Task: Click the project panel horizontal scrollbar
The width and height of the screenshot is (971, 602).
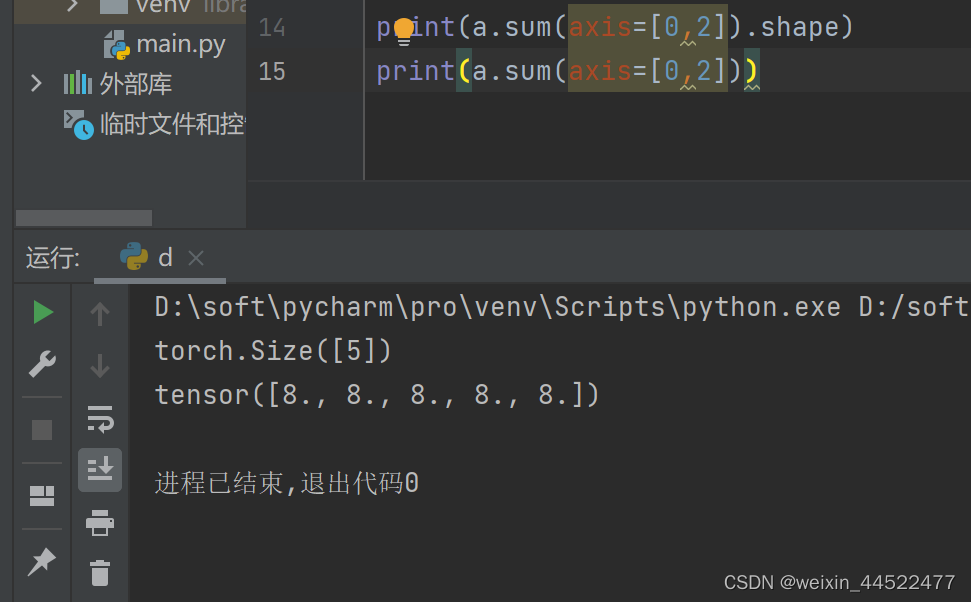Action: [84, 217]
